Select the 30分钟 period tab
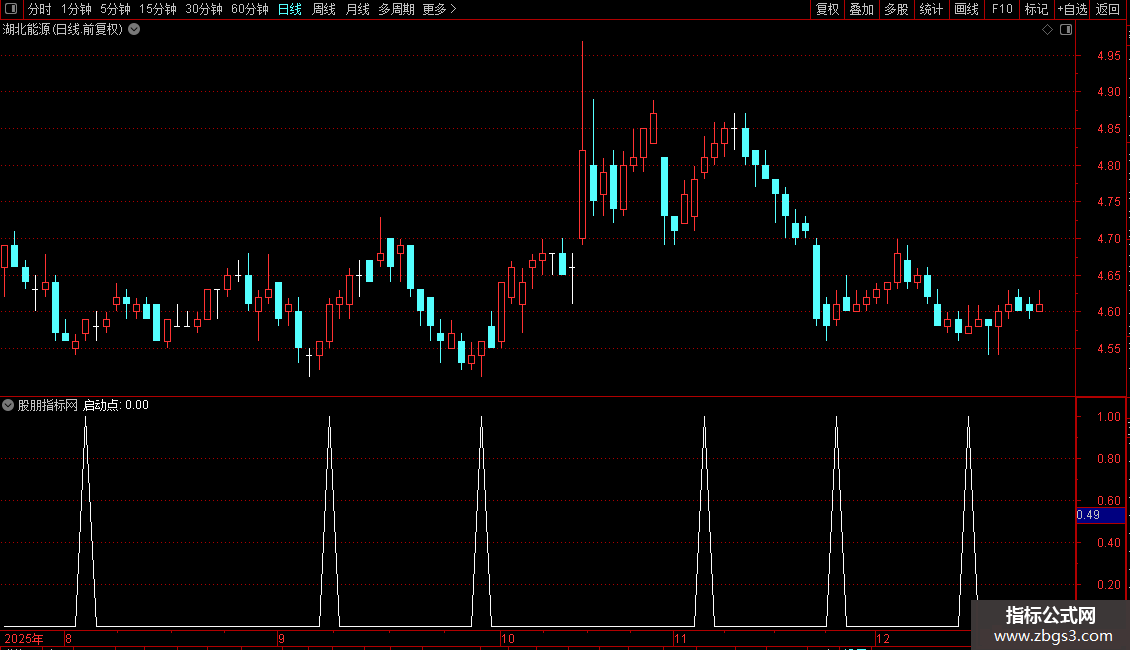1130x650 pixels. (x=204, y=9)
